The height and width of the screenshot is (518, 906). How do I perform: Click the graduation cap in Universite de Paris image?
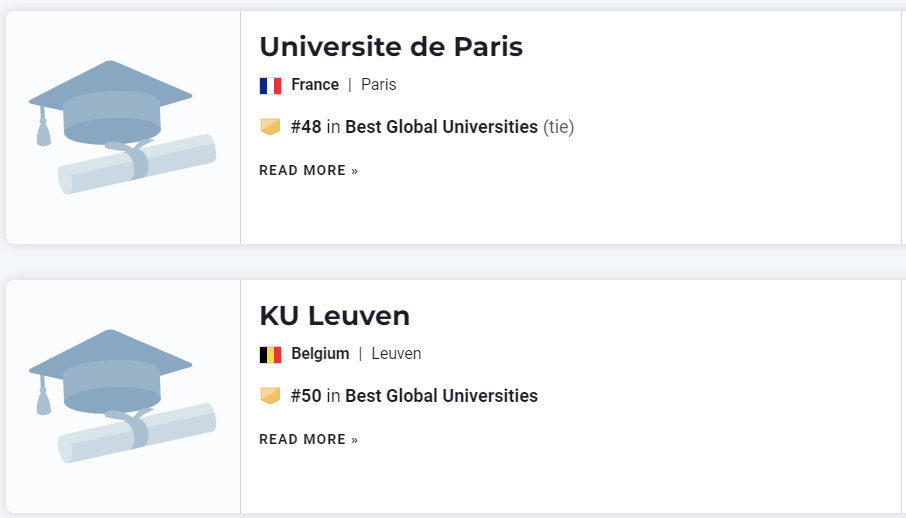coord(110,103)
